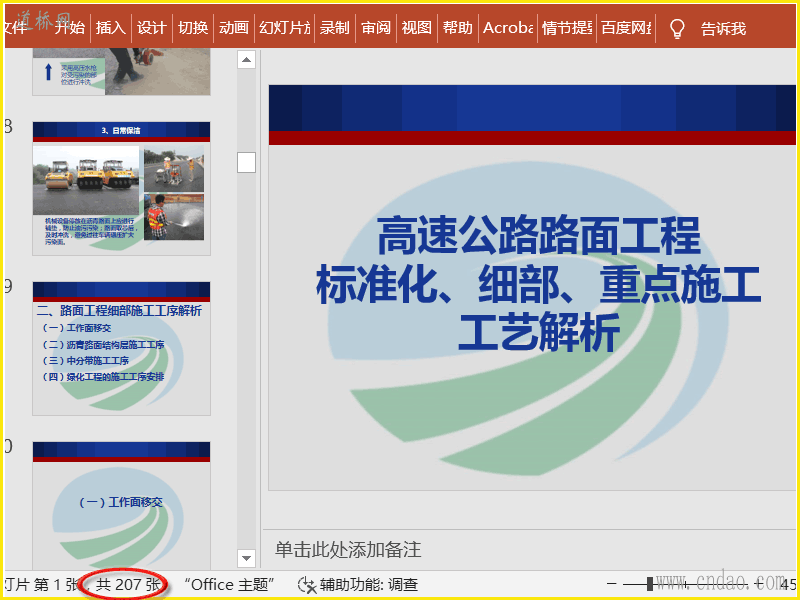Click the thumbnail pane scroll-down arrow
800x600 pixels.
point(246,558)
